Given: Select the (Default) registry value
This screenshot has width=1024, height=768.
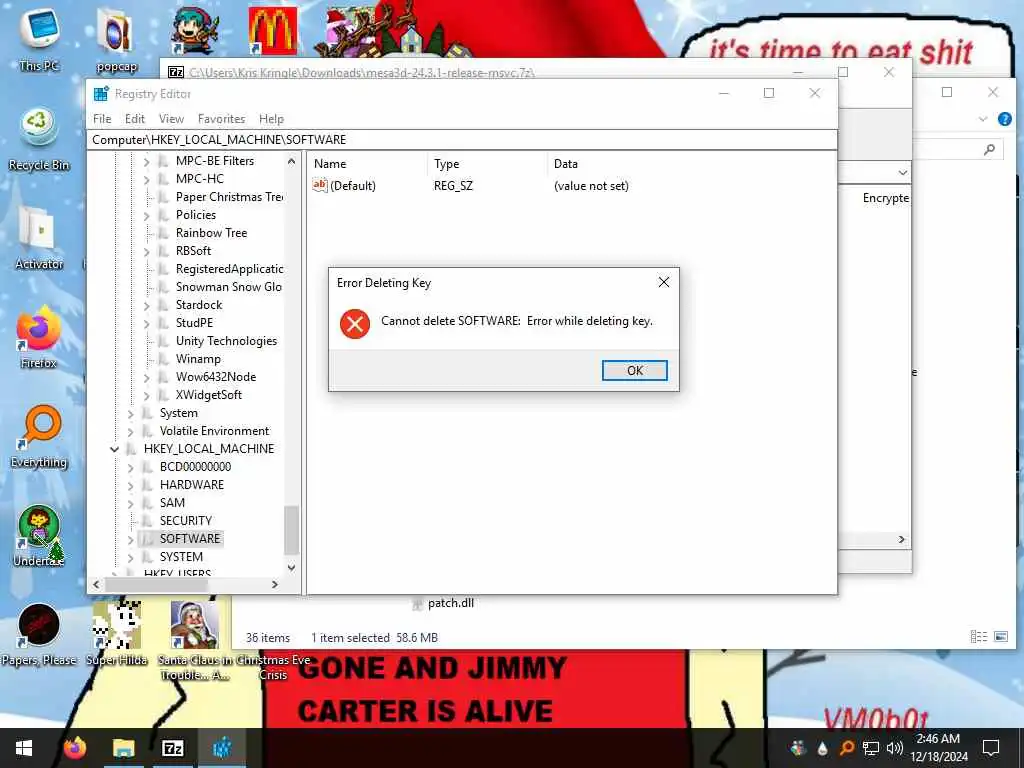Looking at the screenshot, I should click(x=353, y=186).
